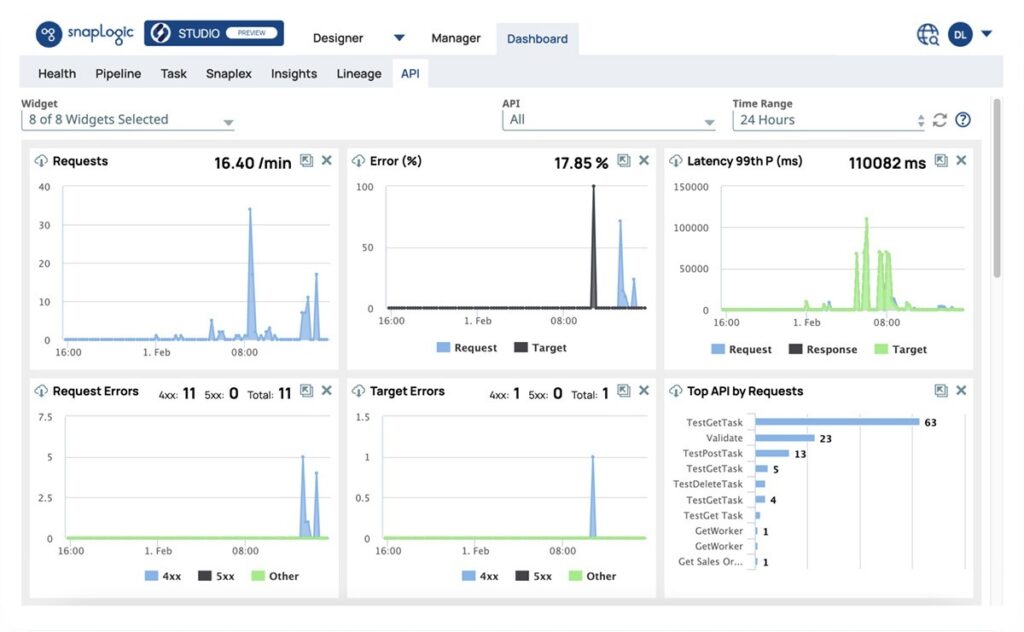The height and width of the screenshot is (632, 1024).
Task: Click the Time Range up stepper arrow
Action: click(920, 115)
